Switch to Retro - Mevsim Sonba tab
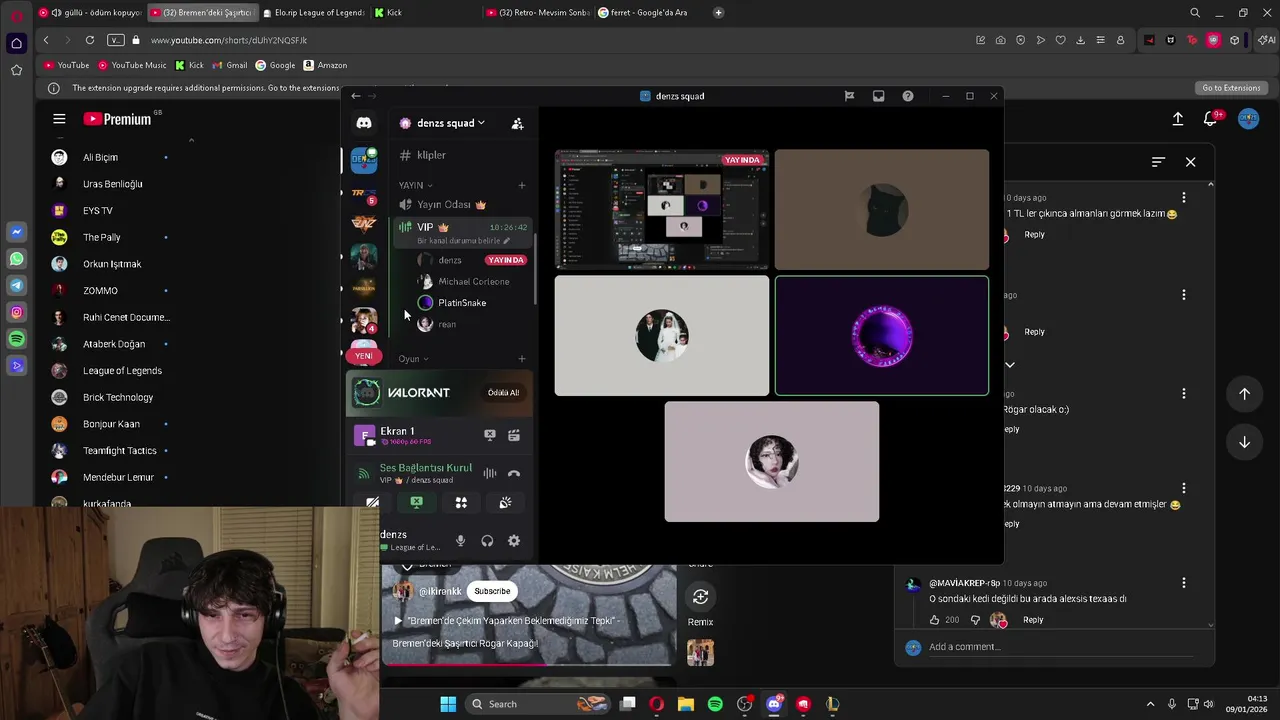The image size is (1280, 720). point(536,13)
